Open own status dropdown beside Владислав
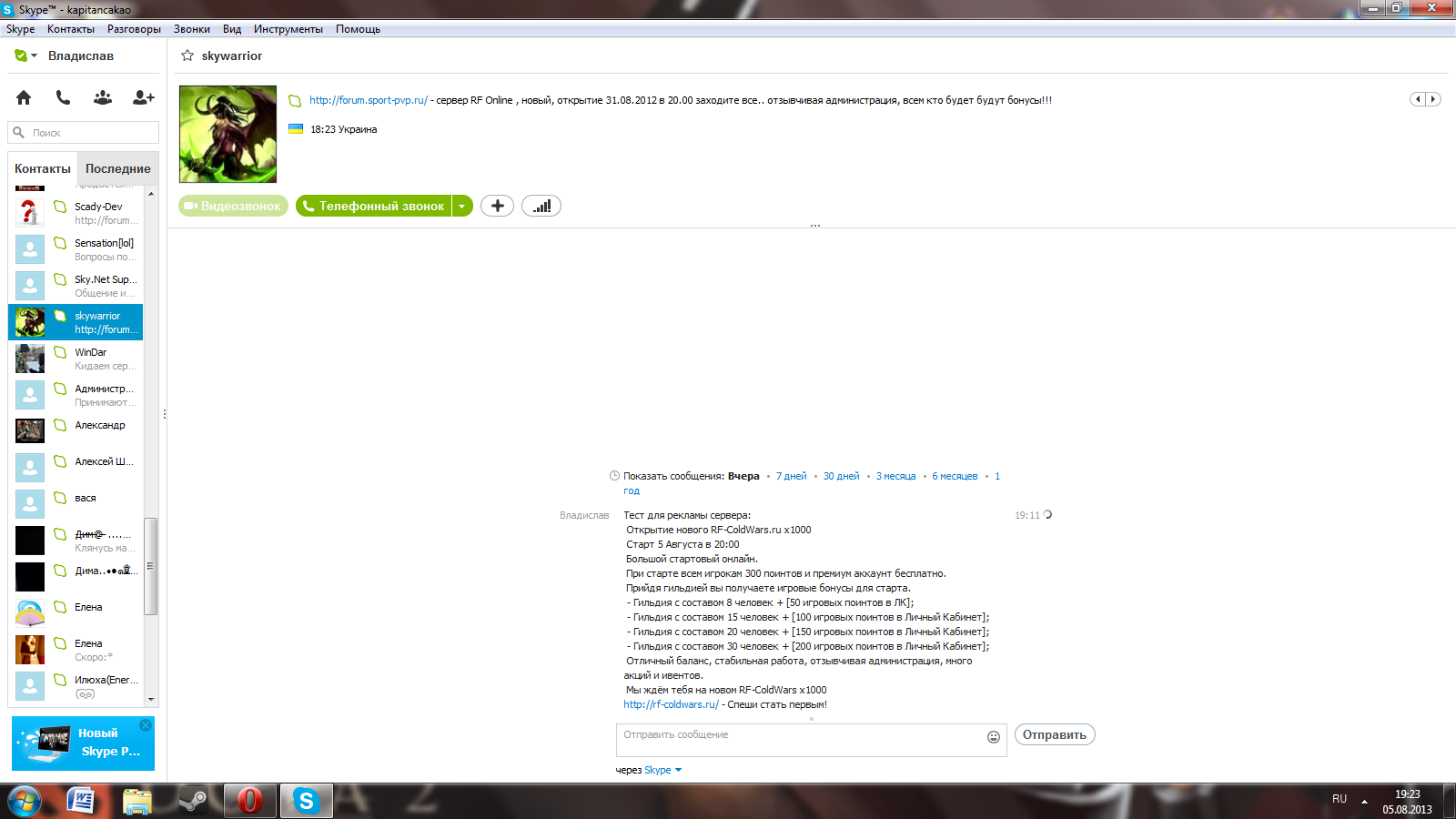The height and width of the screenshot is (819, 1456). point(26,56)
